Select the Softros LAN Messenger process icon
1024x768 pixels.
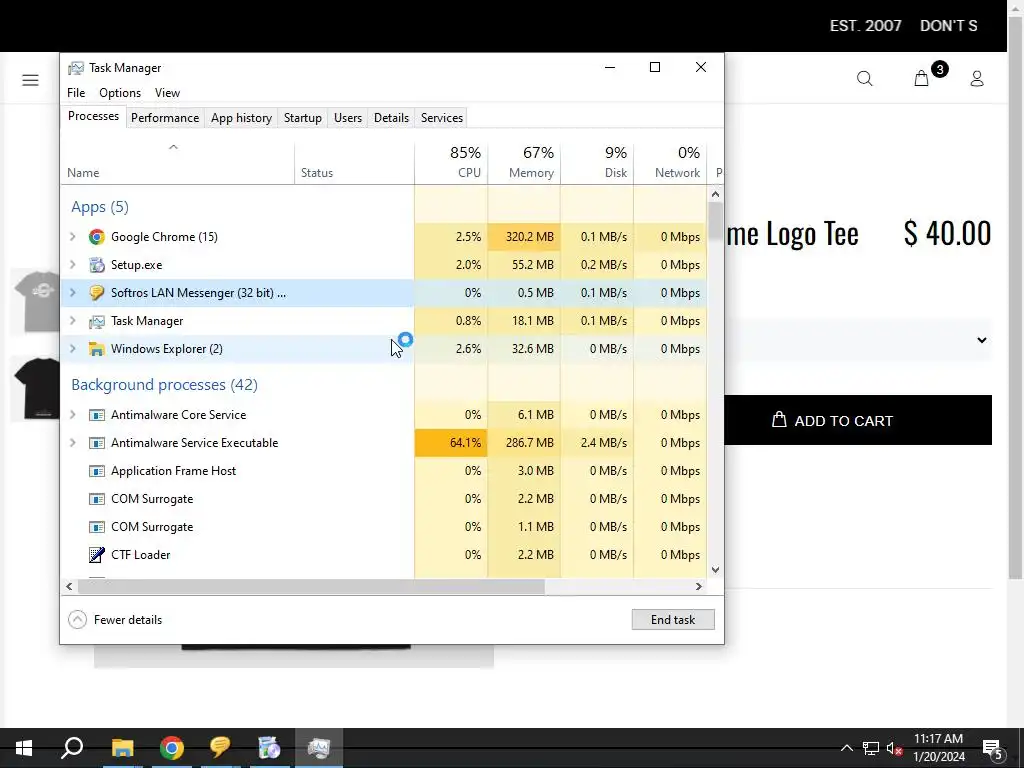click(97, 293)
